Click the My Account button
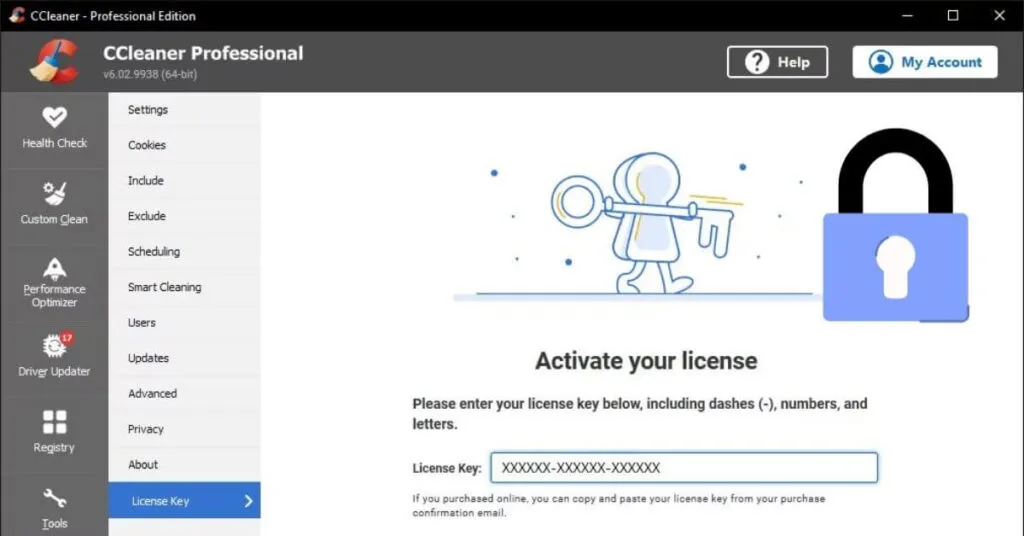The width and height of the screenshot is (1024, 536). (925, 62)
